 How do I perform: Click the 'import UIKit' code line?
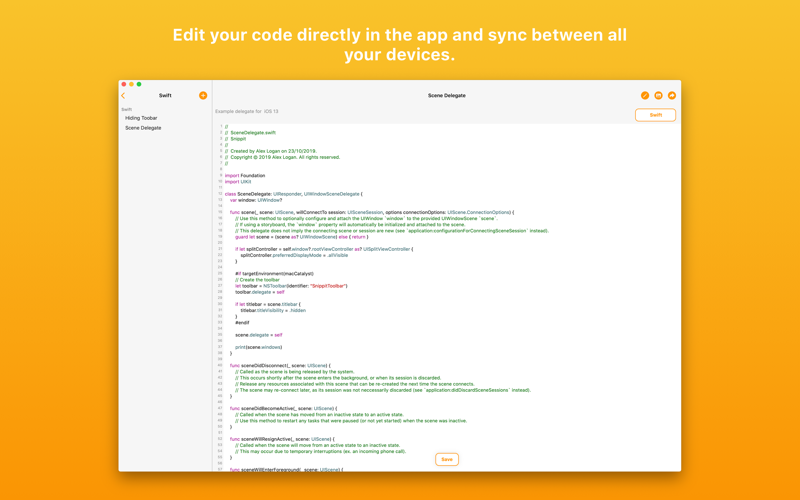238,182
